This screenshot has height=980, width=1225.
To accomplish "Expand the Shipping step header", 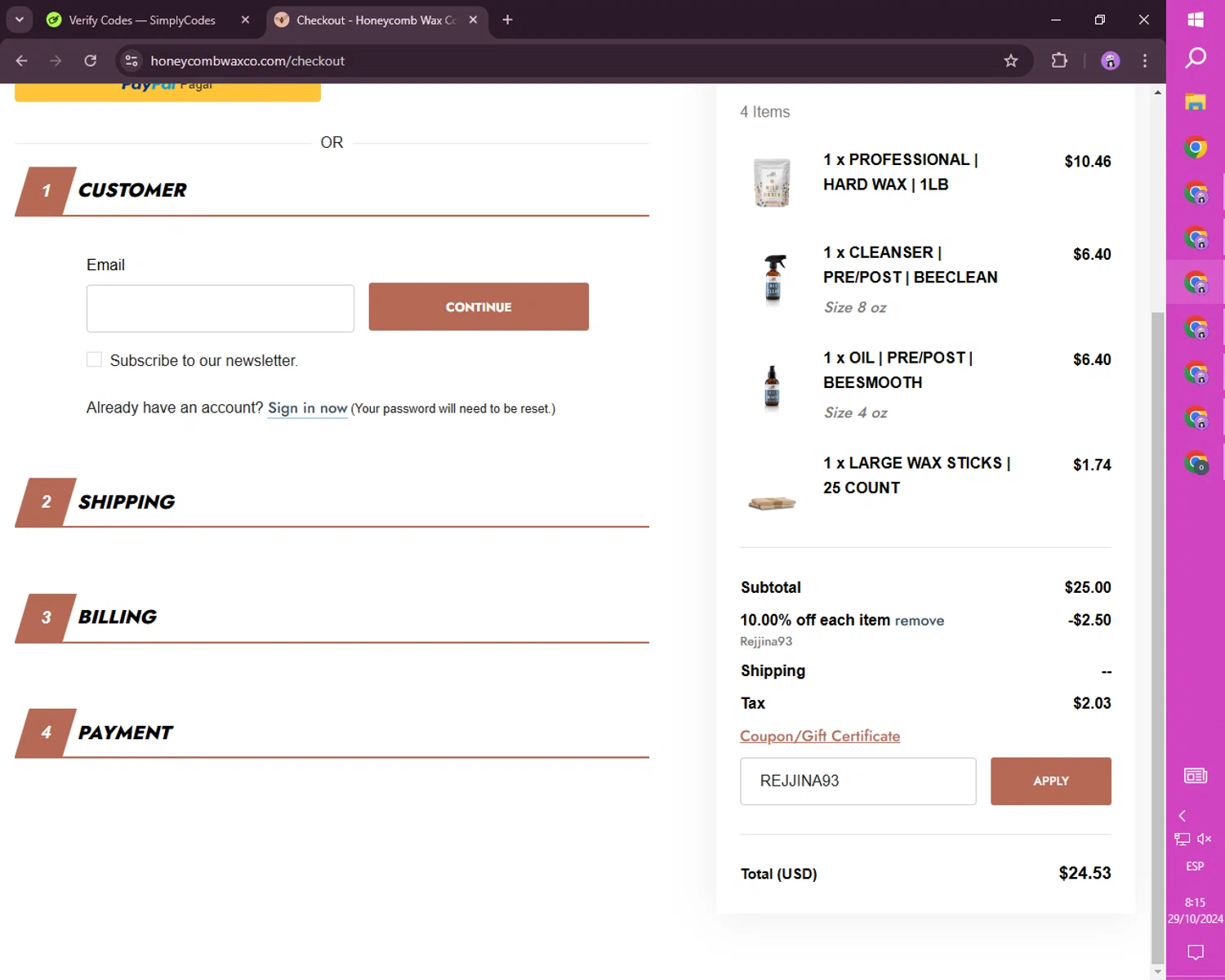I will 332,502.
